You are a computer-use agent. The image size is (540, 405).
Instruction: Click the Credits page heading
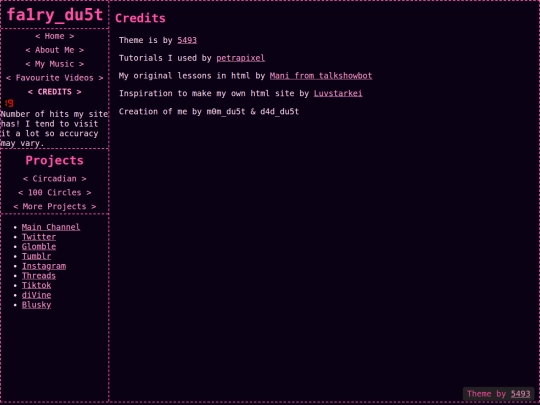pos(140,18)
